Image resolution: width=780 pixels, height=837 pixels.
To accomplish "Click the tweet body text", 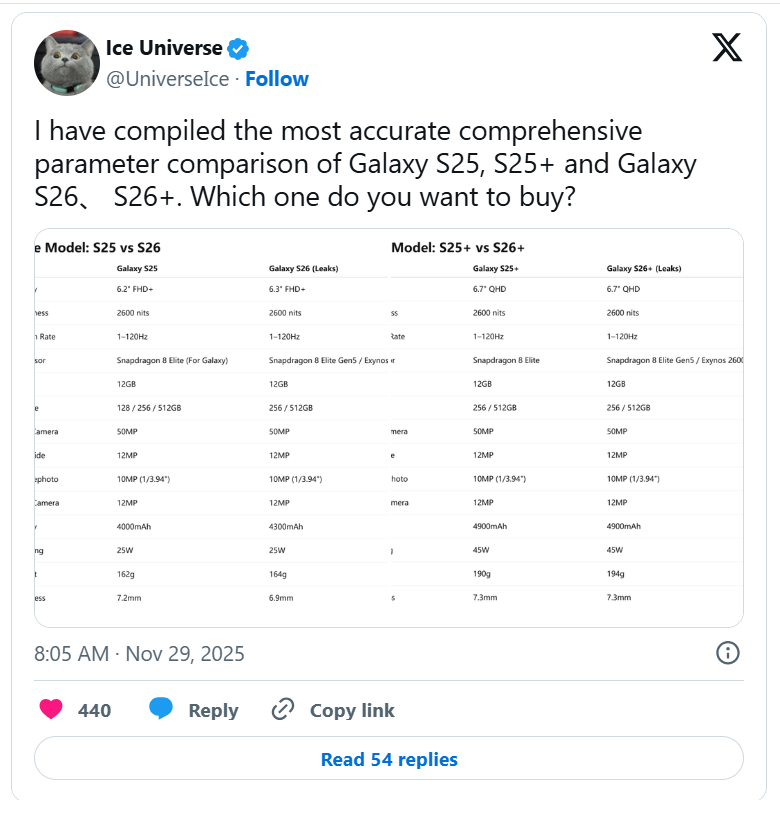I will 365,163.
